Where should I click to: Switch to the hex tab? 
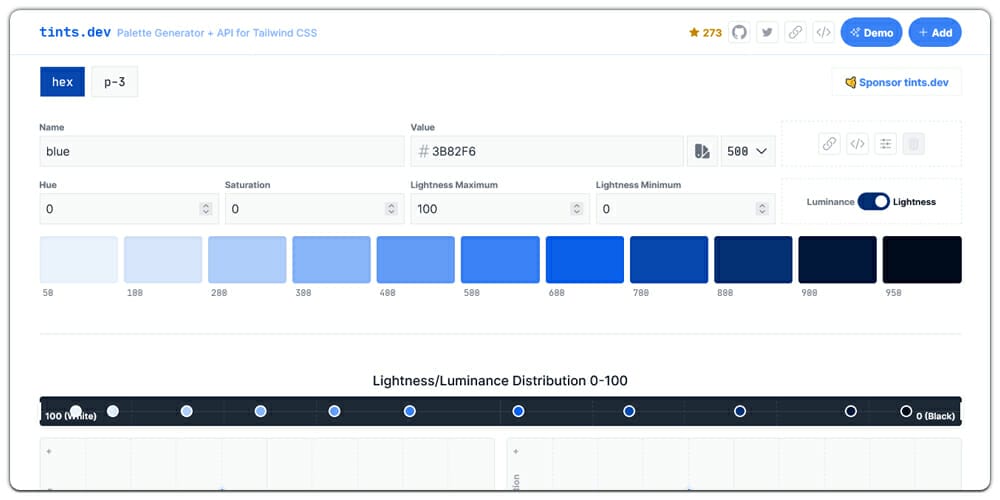(62, 82)
